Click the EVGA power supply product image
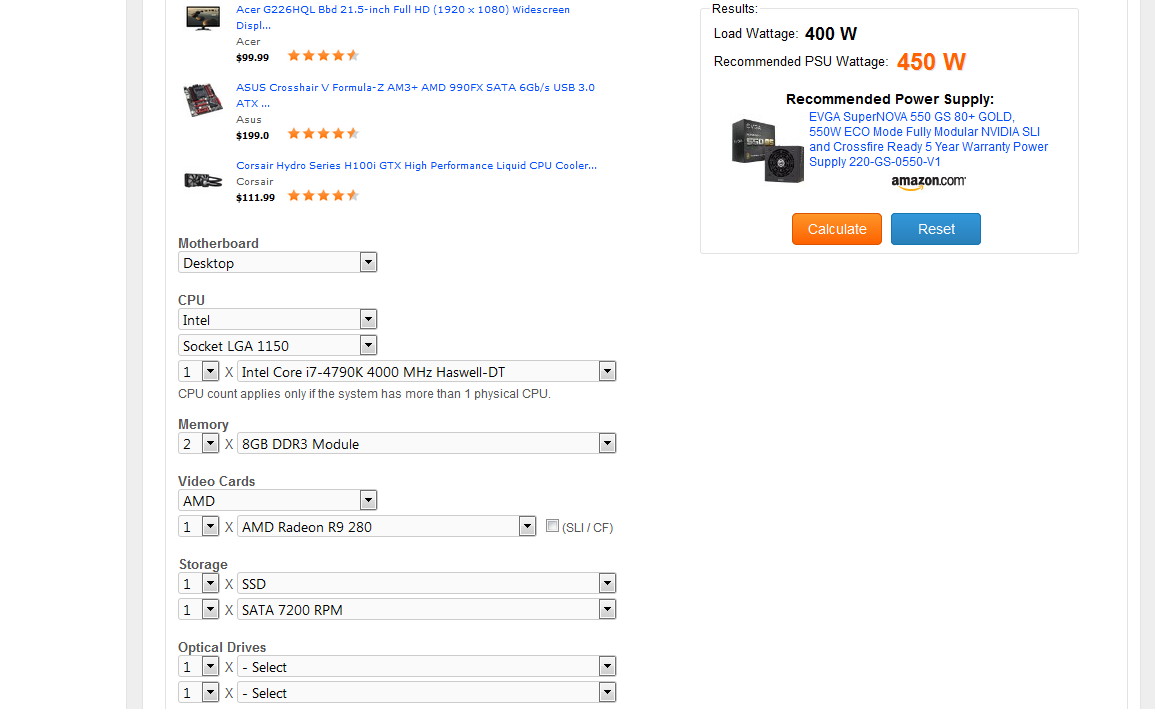 [768, 150]
